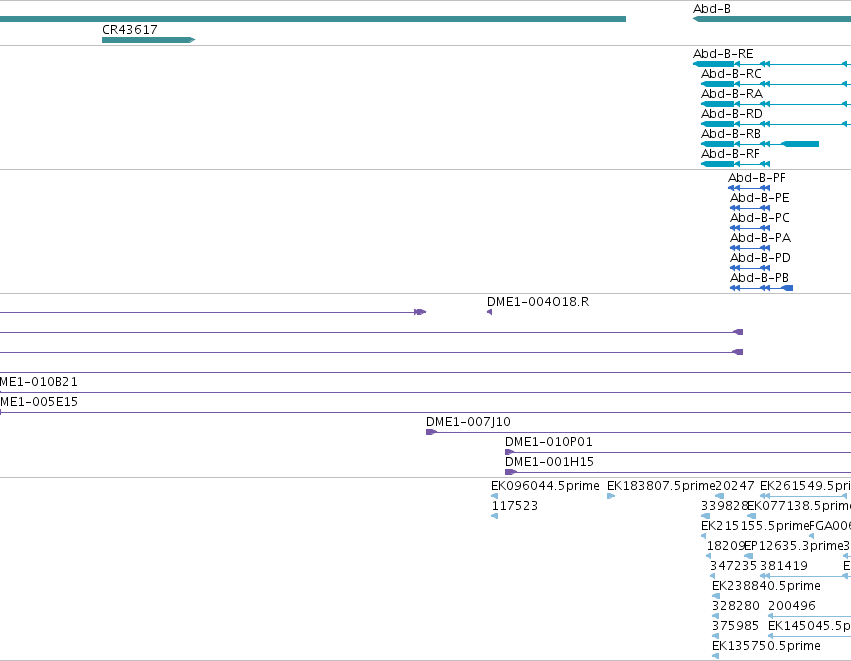Select the DME1-010P01 clone label
The width and height of the screenshot is (851, 661).
[549, 442]
